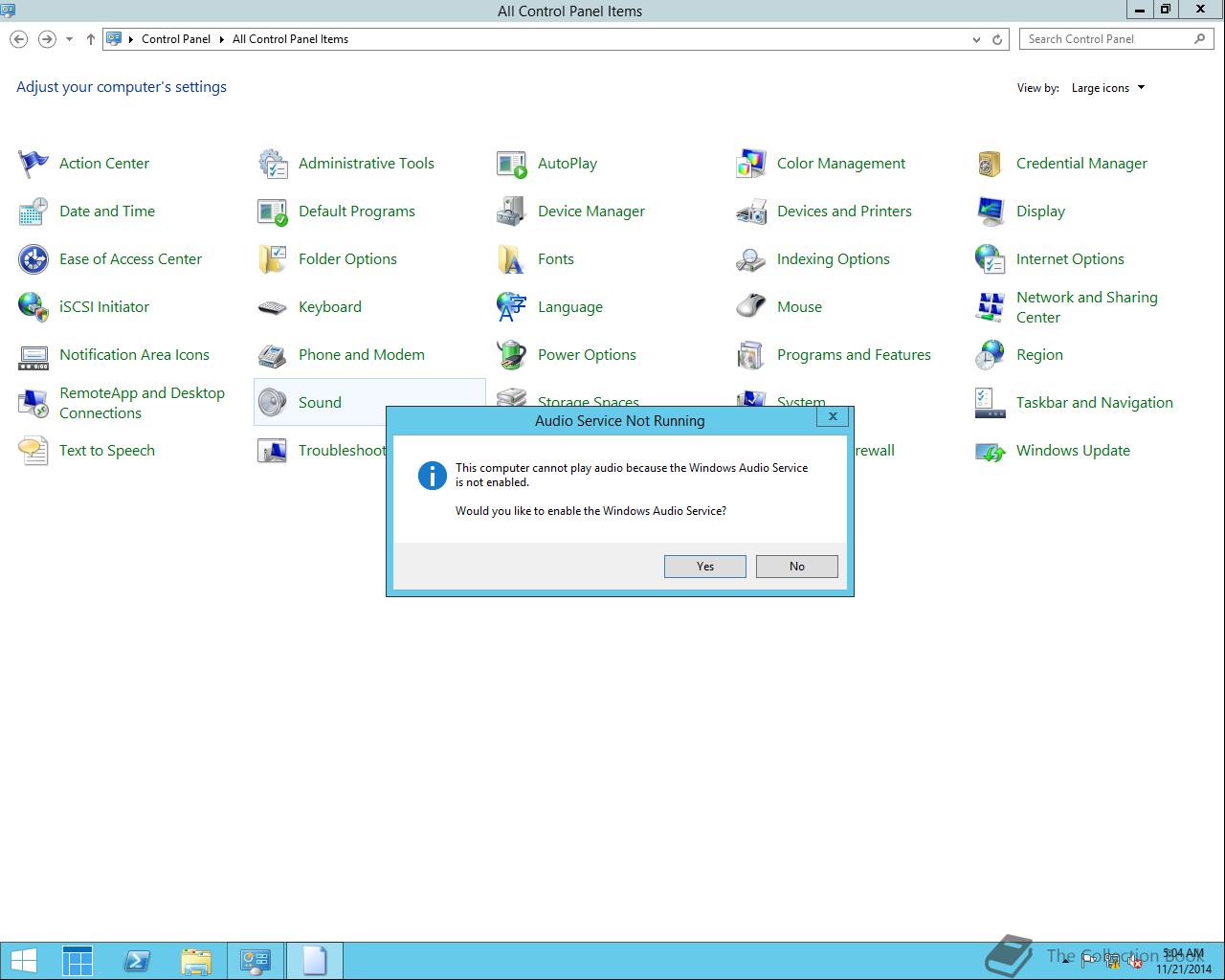Refresh the Control Panel view

coord(997,39)
